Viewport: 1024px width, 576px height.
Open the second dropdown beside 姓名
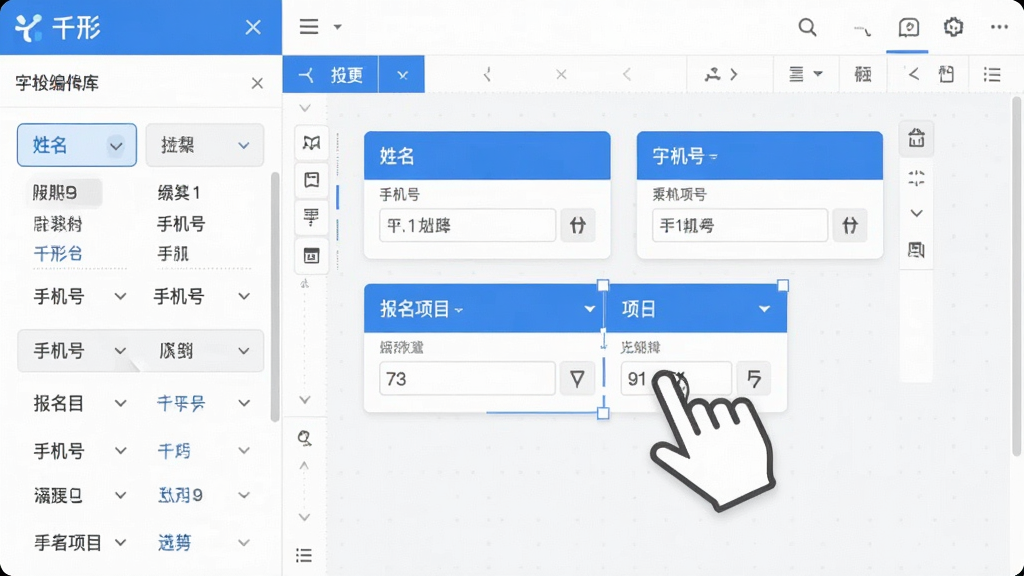pos(204,145)
